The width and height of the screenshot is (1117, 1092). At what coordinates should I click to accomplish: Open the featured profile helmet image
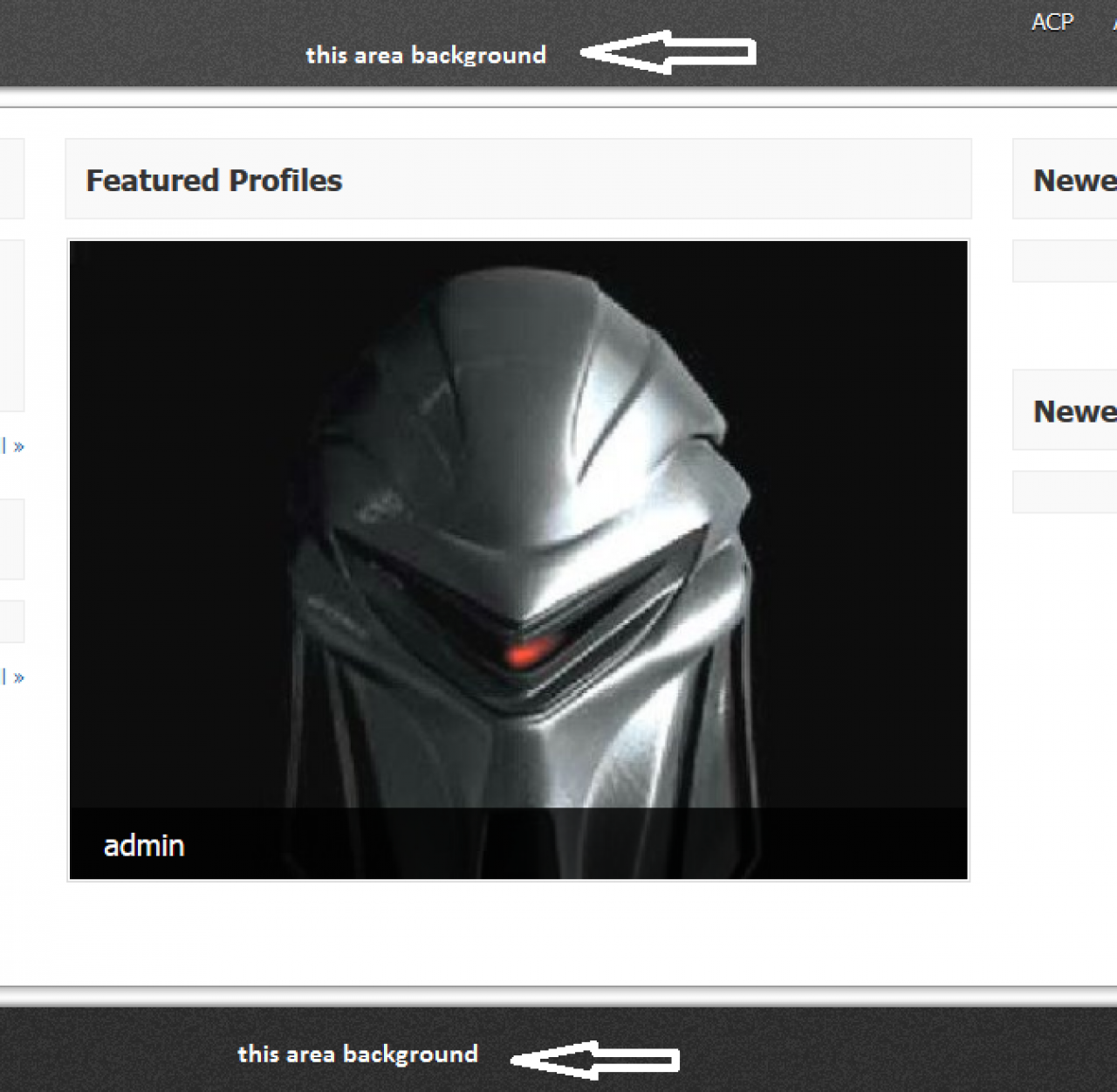tap(518, 560)
